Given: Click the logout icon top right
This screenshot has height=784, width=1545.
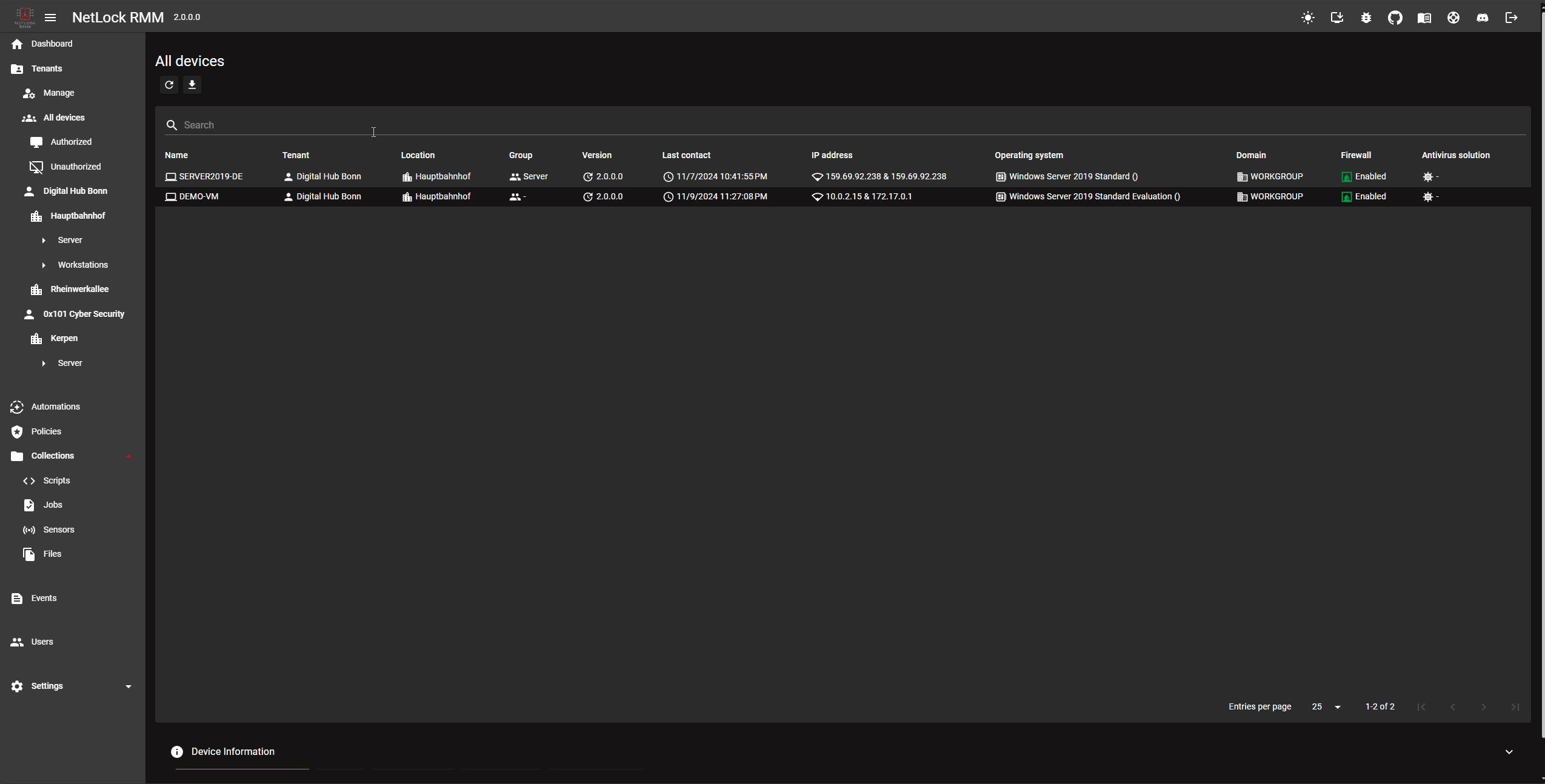Looking at the screenshot, I should [x=1511, y=18].
